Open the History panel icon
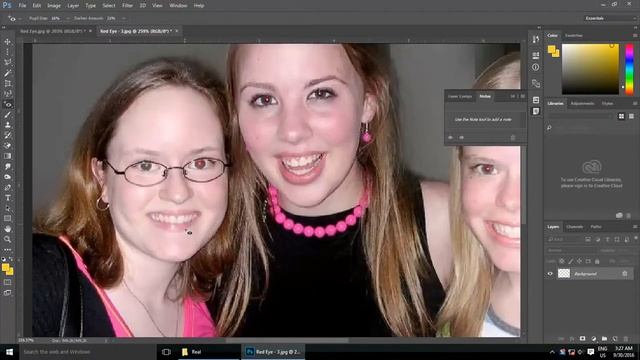The image size is (640, 360). pos(536,39)
